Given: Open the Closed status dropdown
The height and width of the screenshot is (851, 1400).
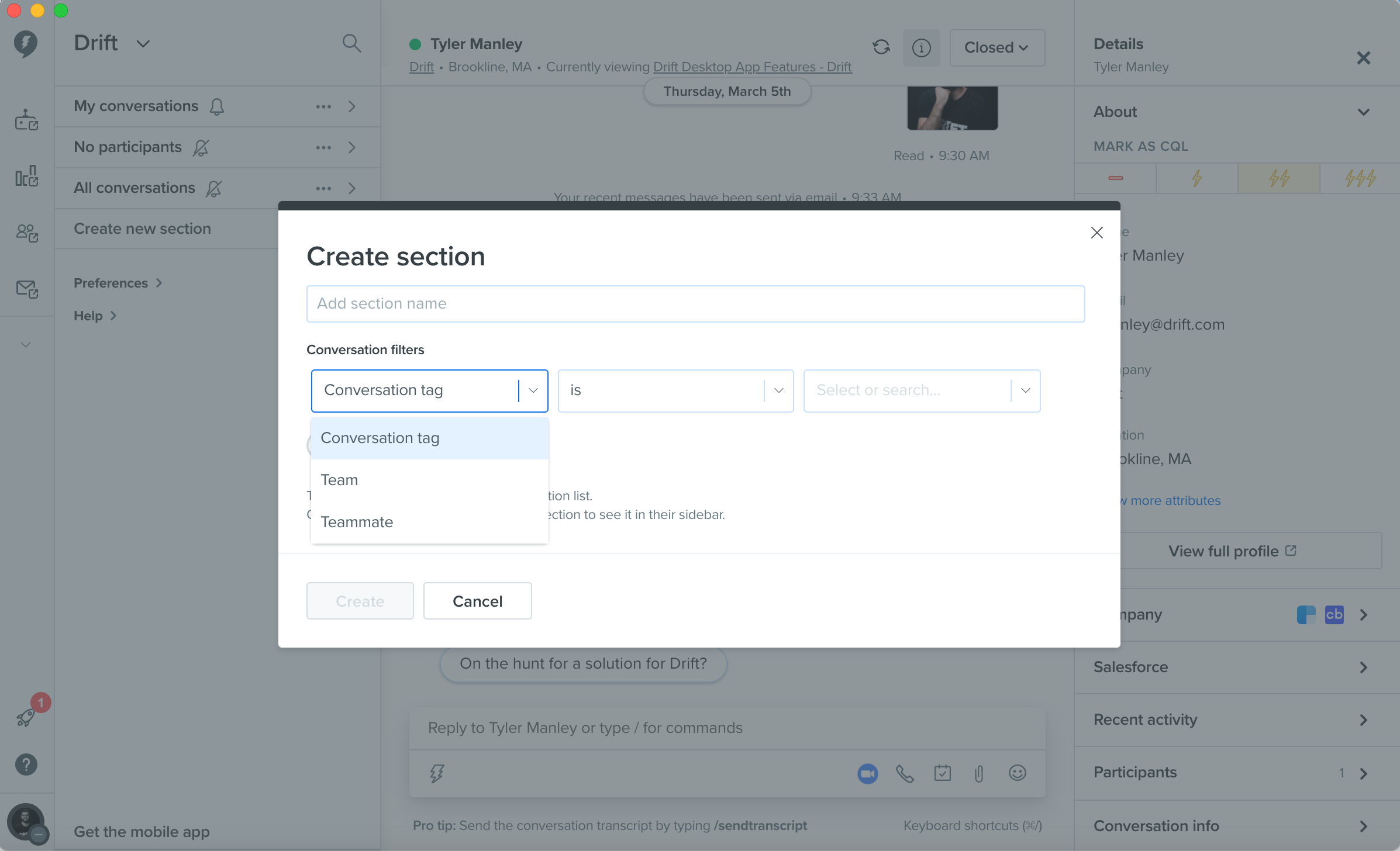Looking at the screenshot, I should coord(997,47).
